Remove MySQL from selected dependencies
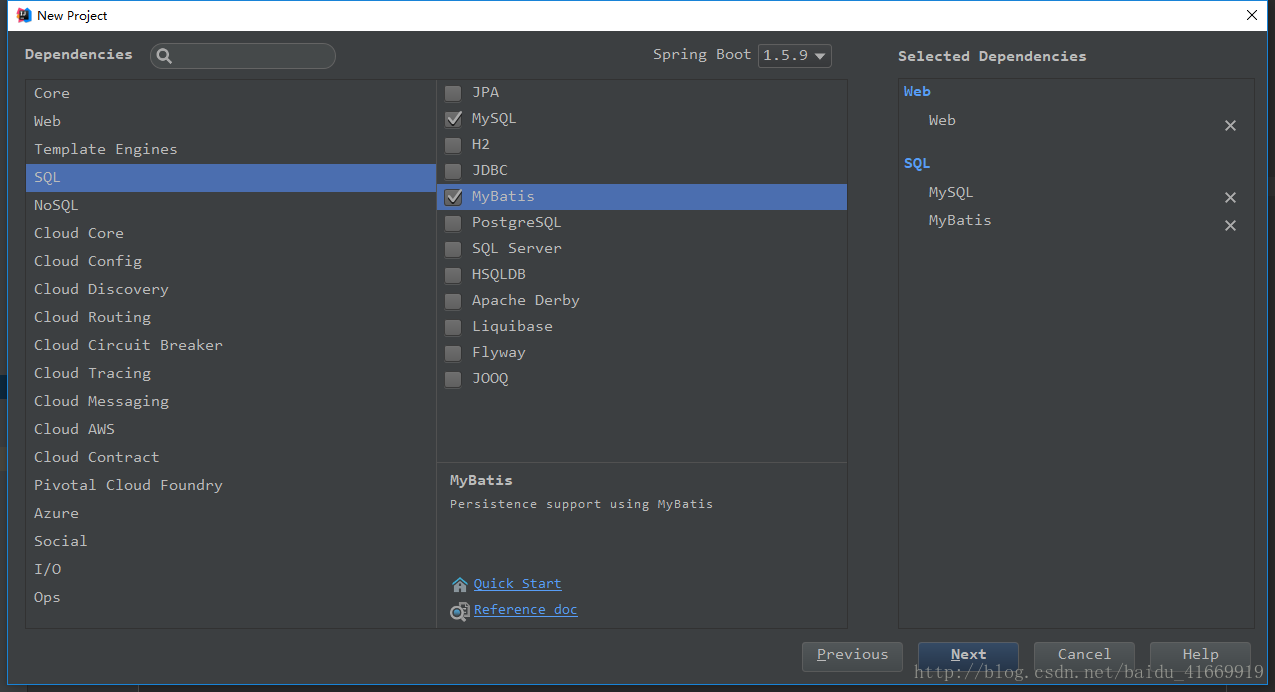The width and height of the screenshot is (1275, 692). coord(1230,198)
